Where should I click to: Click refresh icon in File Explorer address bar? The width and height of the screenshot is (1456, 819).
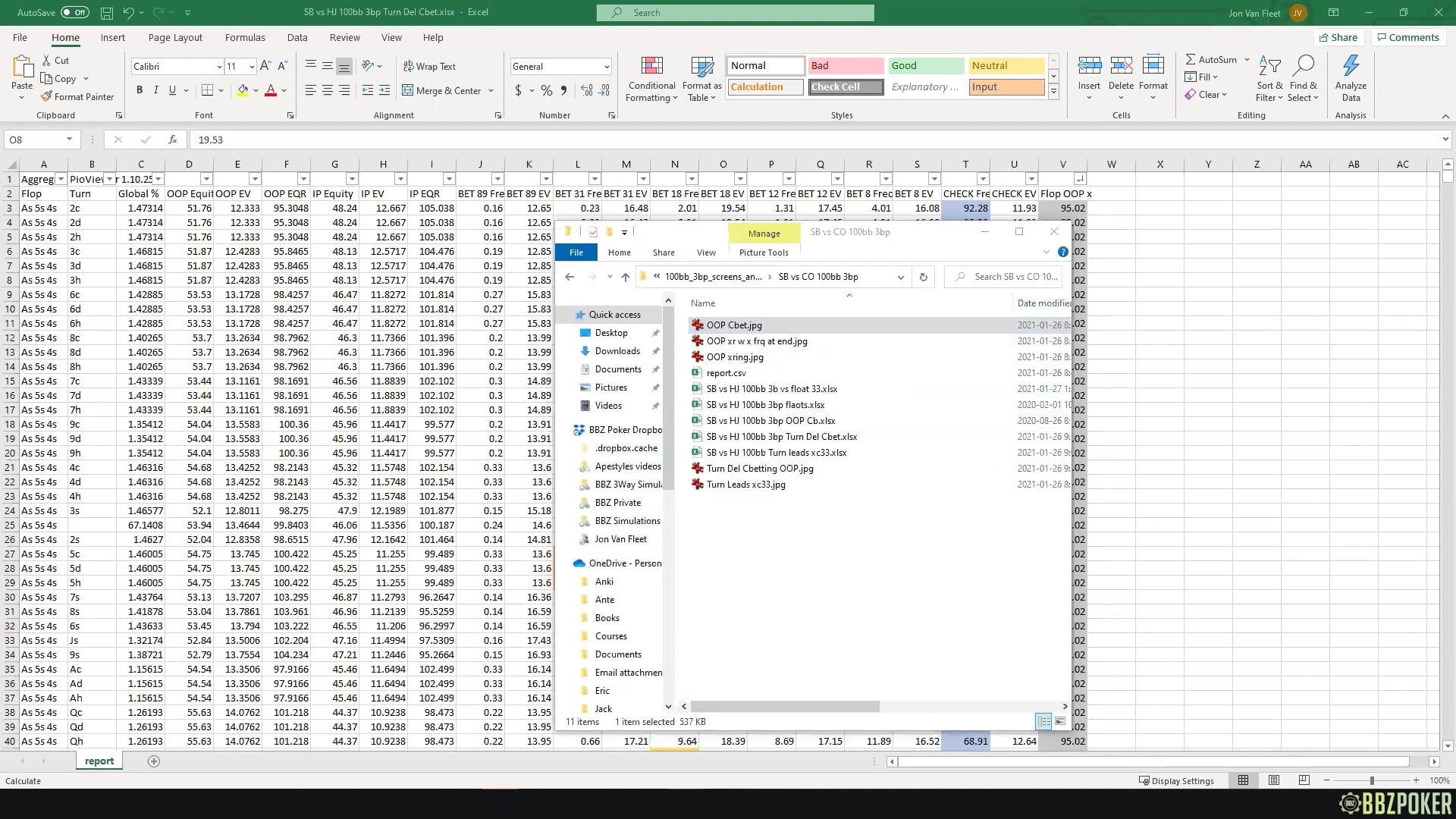pyautogui.click(x=923, y=277)
